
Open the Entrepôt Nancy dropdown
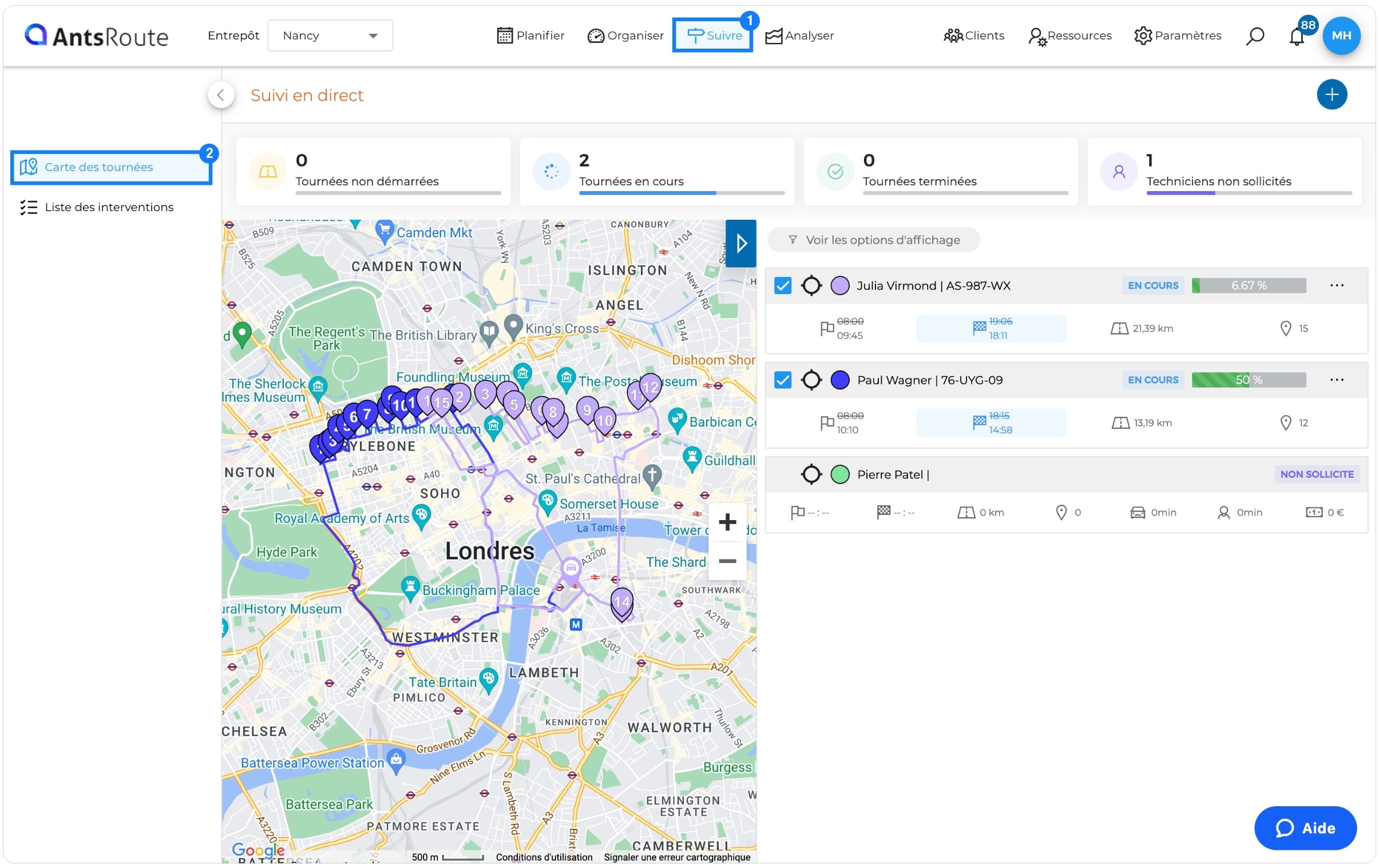tap(330, 35)
